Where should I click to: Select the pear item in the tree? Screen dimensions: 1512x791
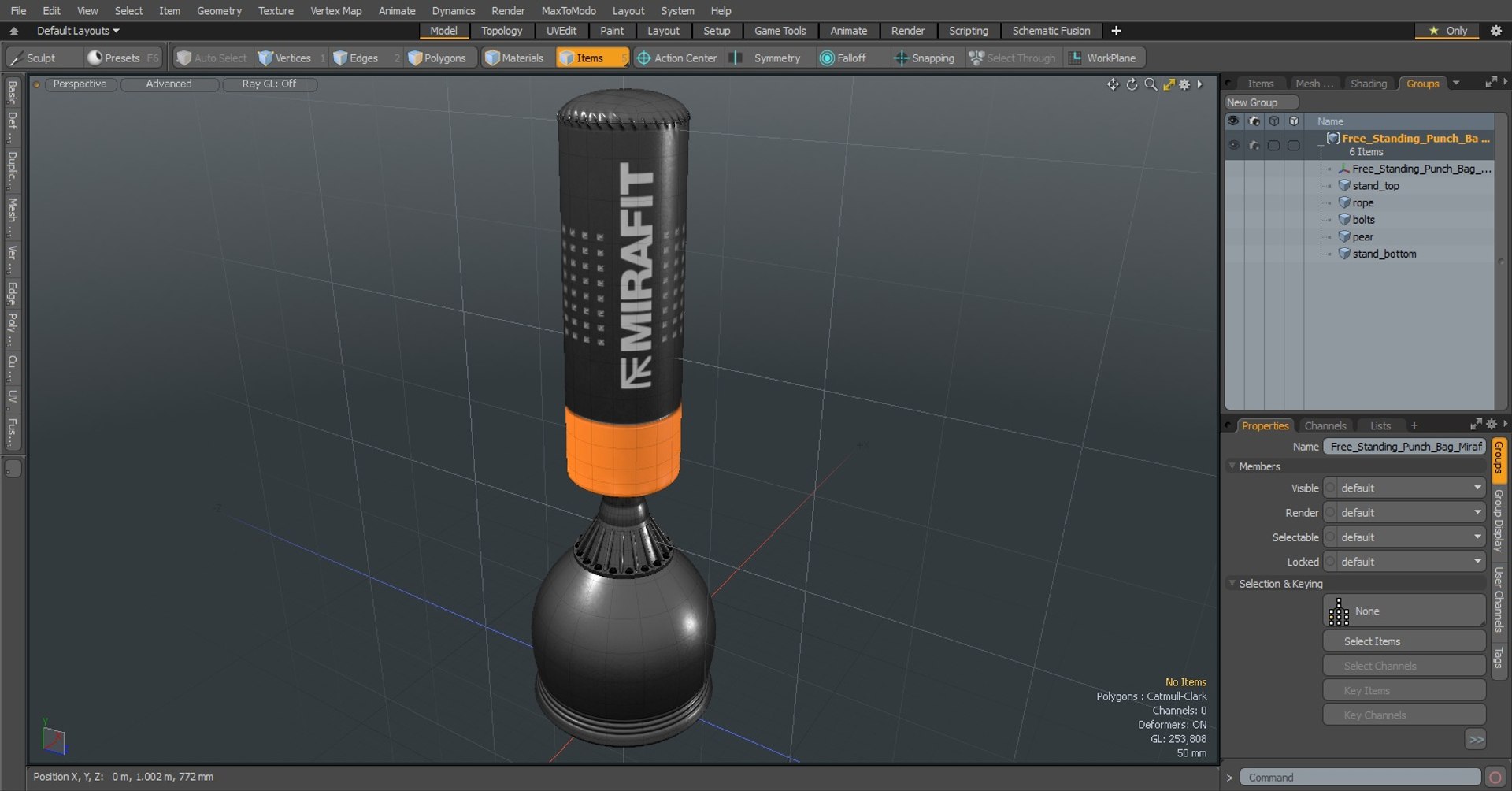[x=1363, y=237]
